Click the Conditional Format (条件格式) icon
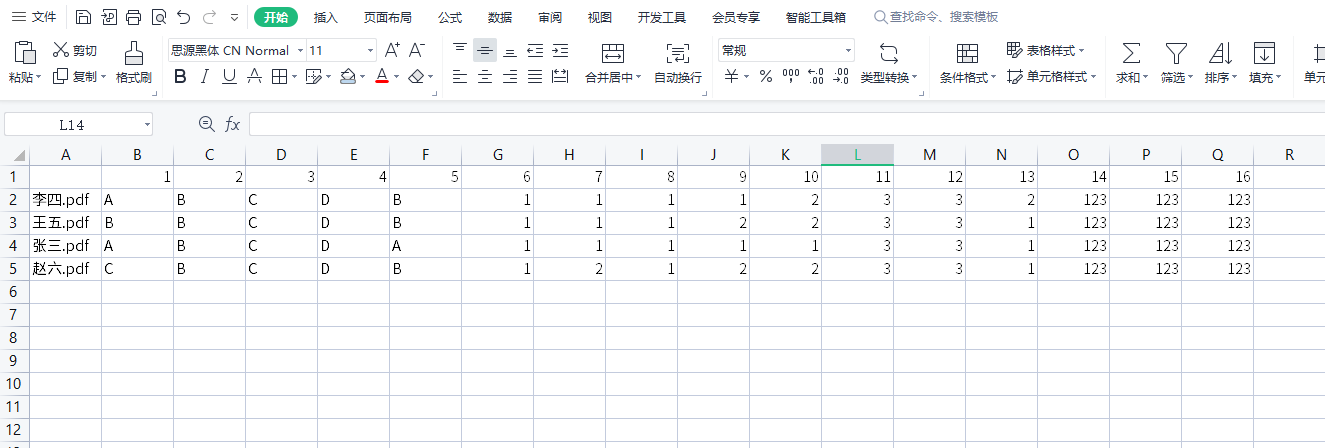The image size is (1325, 448). (967, 53)
